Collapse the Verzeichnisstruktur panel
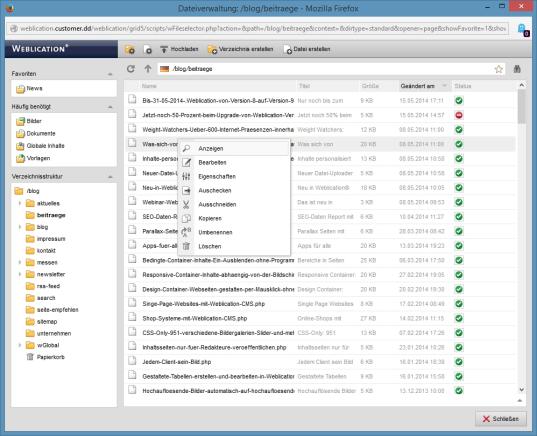This screenshot has height=436, width=537. tap(110, 177)
